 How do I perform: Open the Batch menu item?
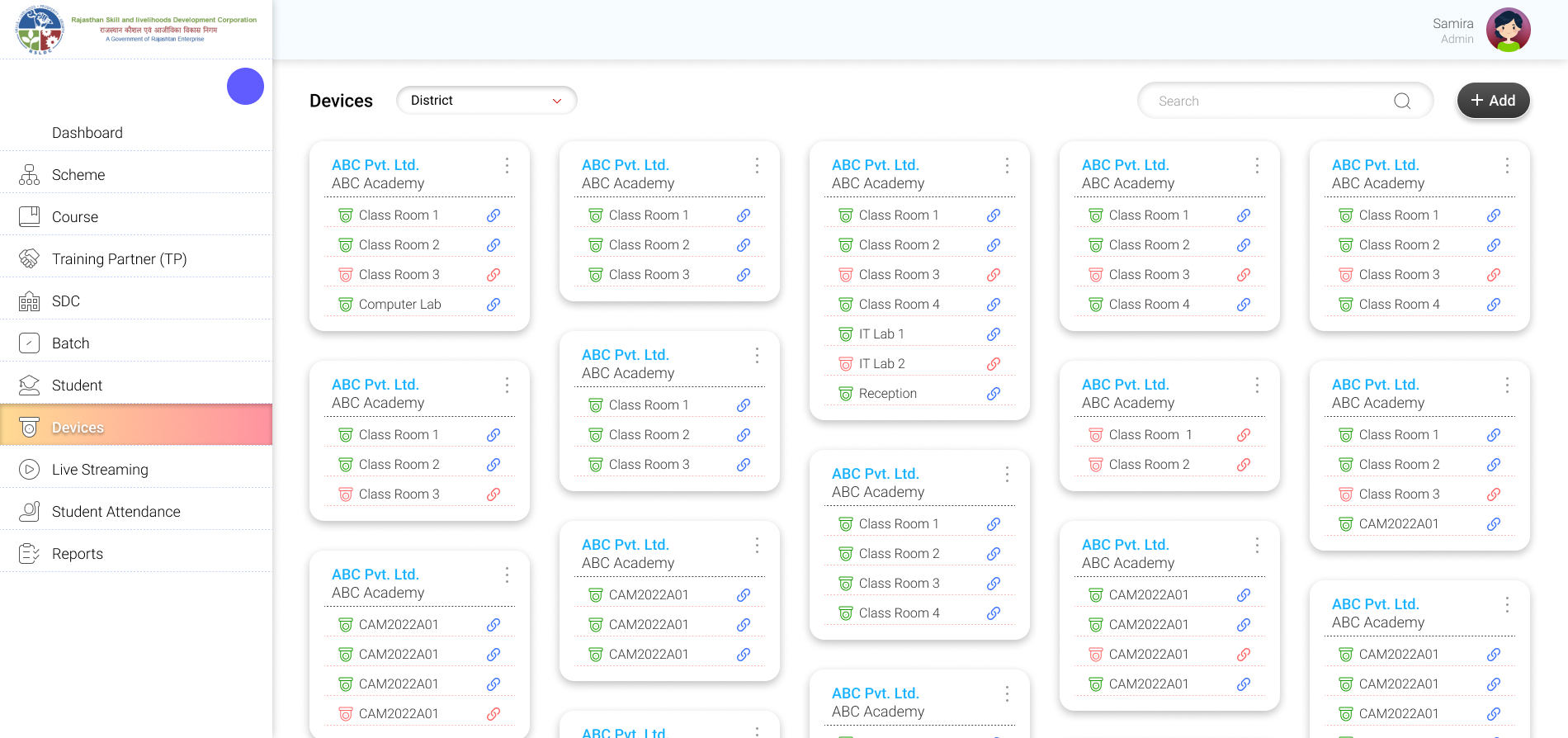coord(70,343)
